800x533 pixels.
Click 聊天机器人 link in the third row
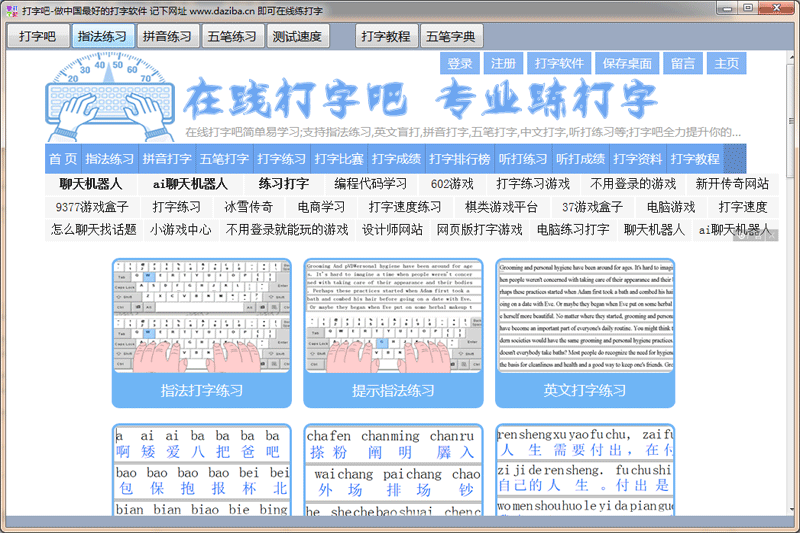click(x=654, y=230)
